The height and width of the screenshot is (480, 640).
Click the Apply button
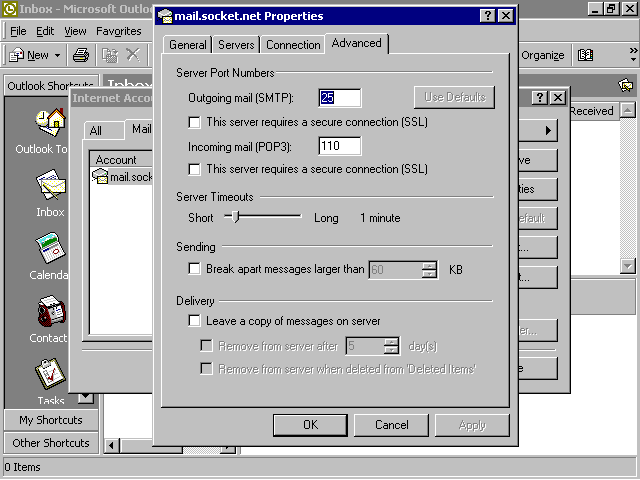pos(472,425)
